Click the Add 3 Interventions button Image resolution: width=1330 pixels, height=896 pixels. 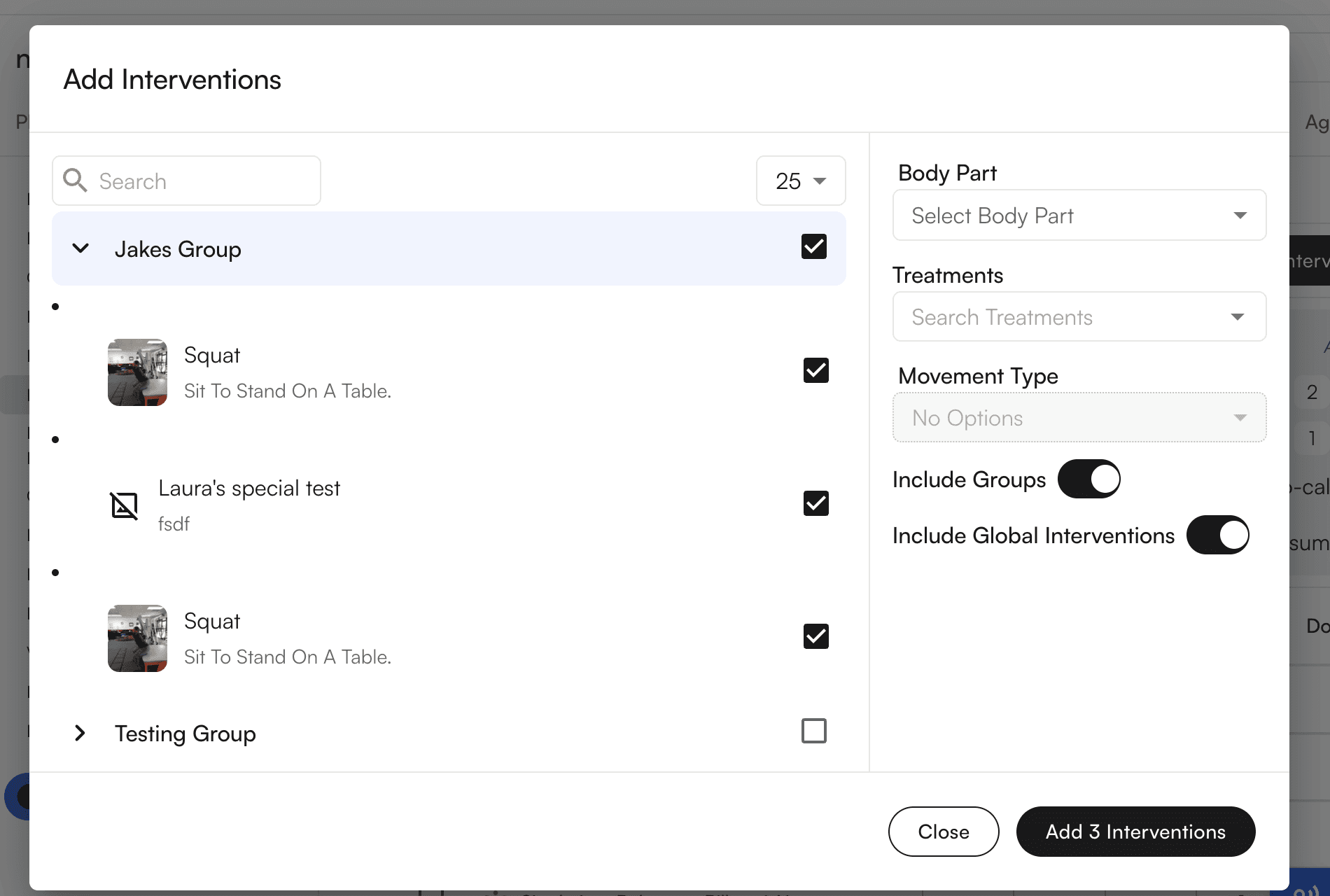click(1135, 832)
